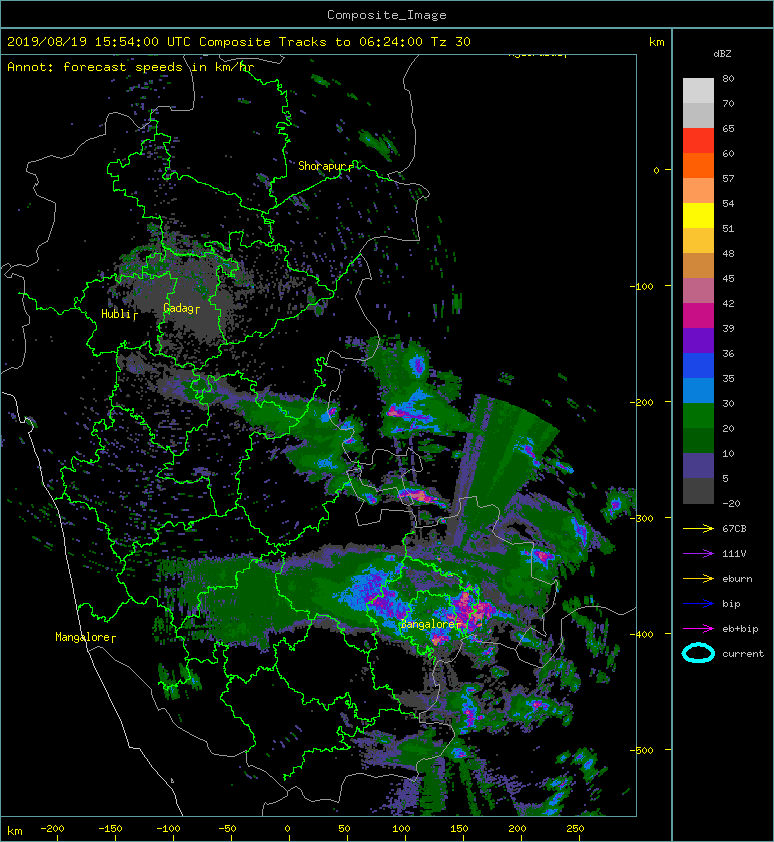The image size is (774, 842).
Task: Pick the bright yellow dBZ color swatch
Action: [x=698, y=216]
